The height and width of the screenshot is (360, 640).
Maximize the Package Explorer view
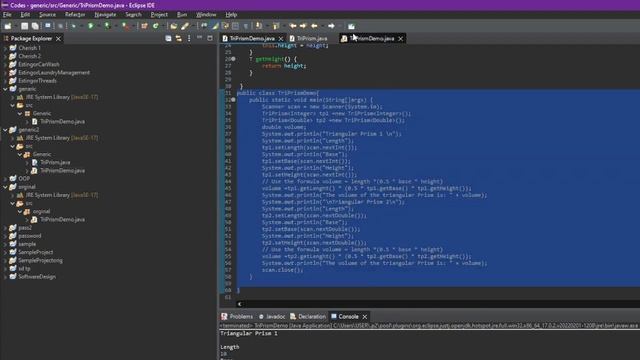tap(210, 38)
